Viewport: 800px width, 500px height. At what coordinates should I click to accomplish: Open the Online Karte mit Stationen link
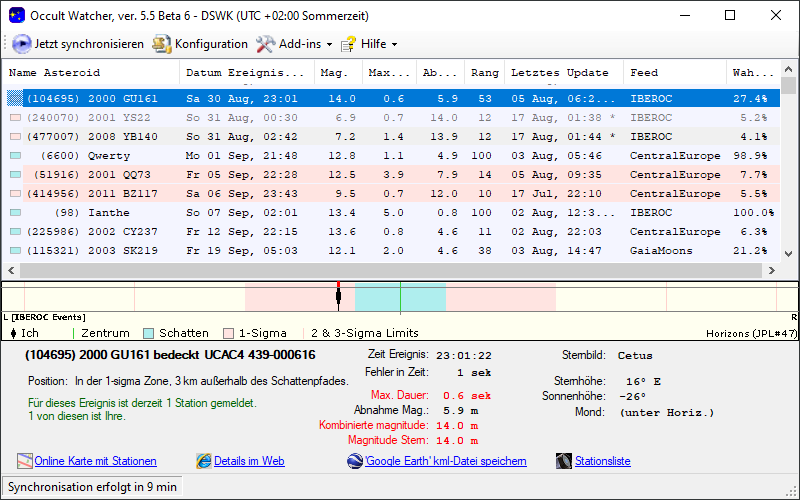[x=95, y=461]
